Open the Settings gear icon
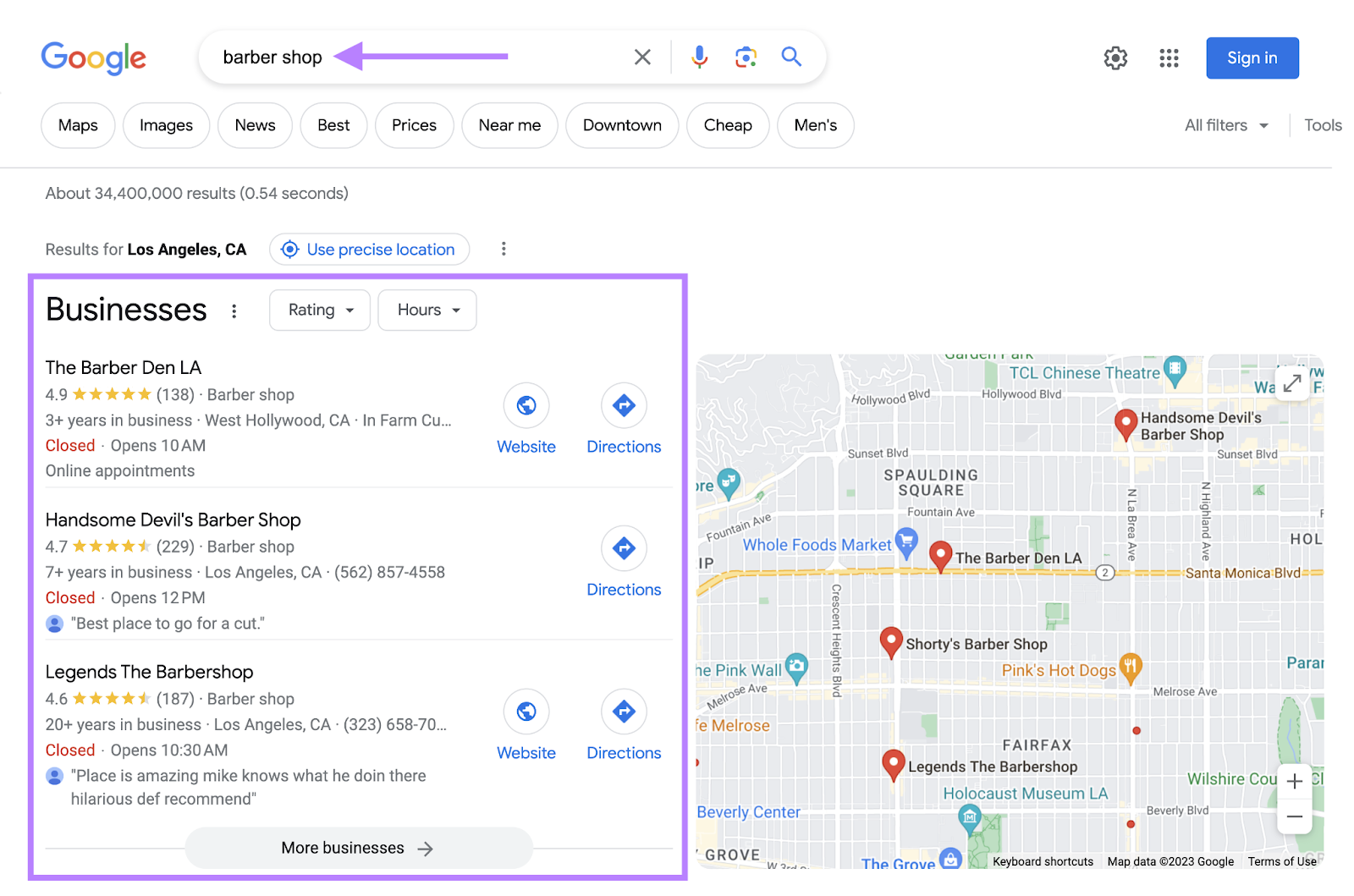The width and height of the screenshot is (1354, 896). (1115, 58)
